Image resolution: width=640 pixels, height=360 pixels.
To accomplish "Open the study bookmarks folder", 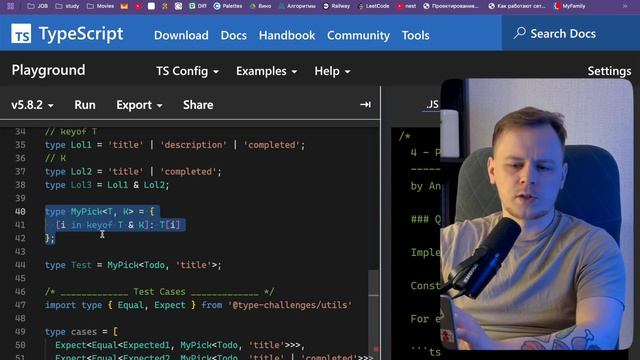I will coord(67,6).
